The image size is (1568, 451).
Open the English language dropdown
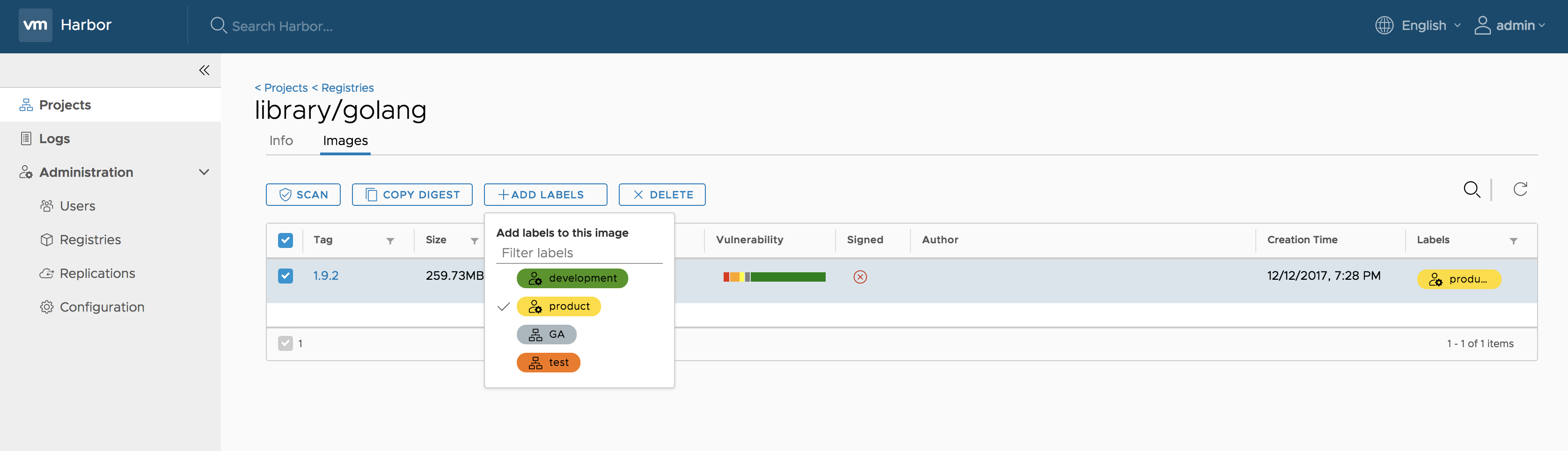1430,25
